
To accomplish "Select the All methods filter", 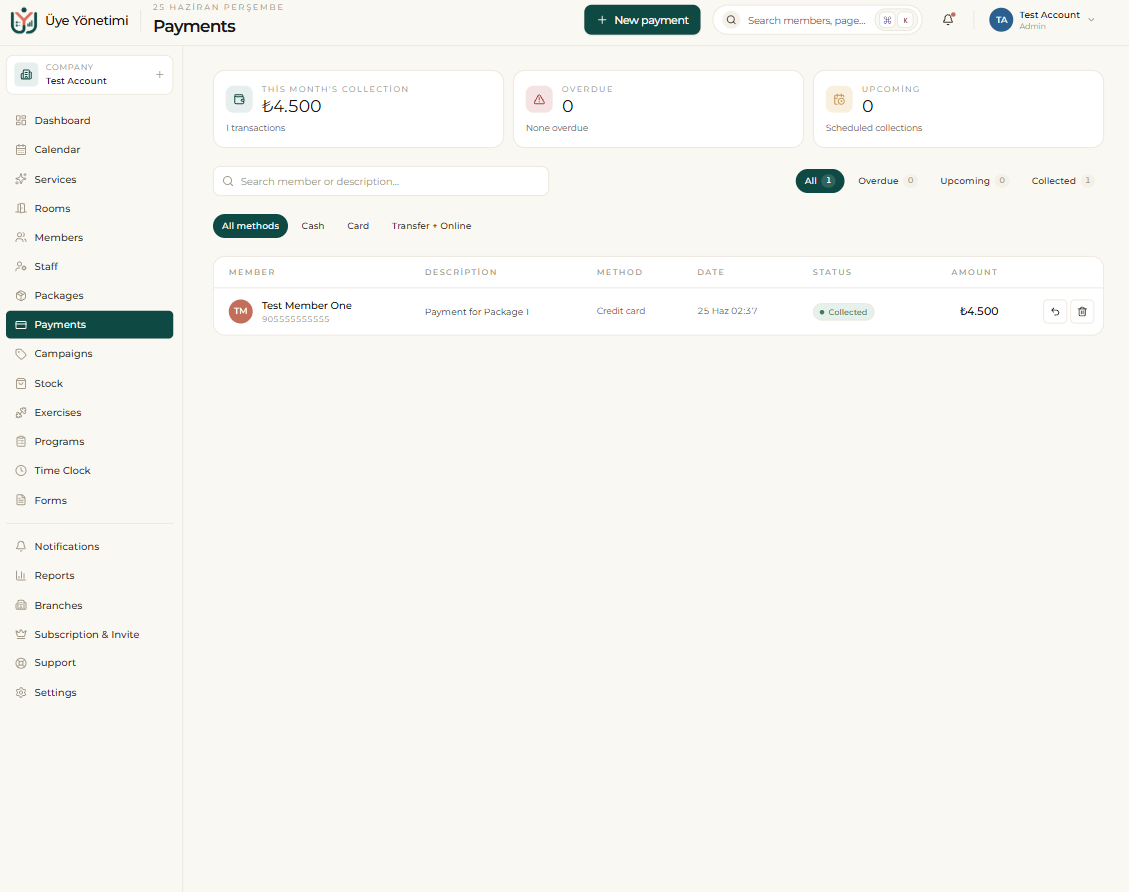I will click(x=251, y=226).
